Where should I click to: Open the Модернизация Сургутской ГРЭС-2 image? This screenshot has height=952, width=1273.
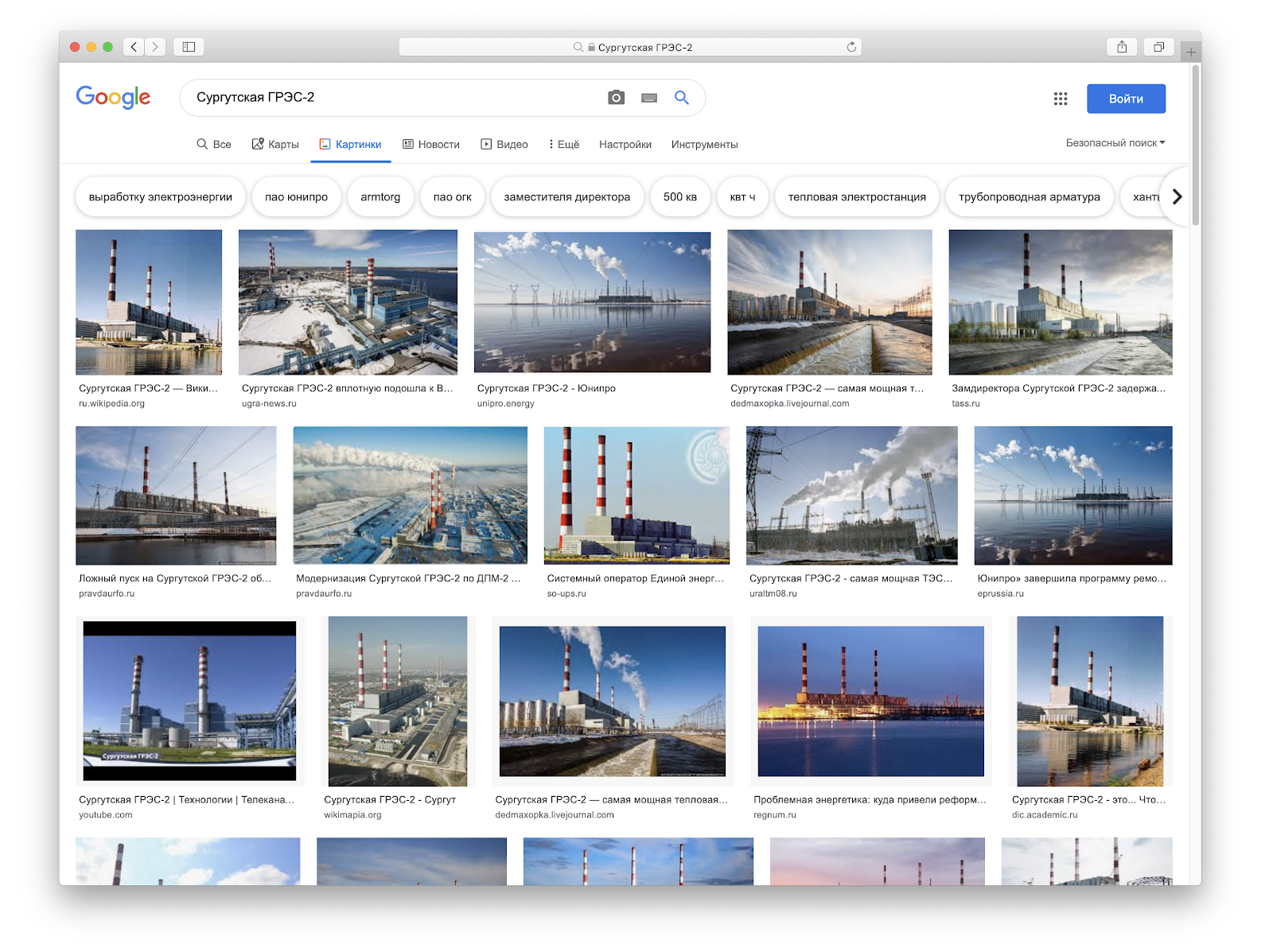tap(410, 495)
